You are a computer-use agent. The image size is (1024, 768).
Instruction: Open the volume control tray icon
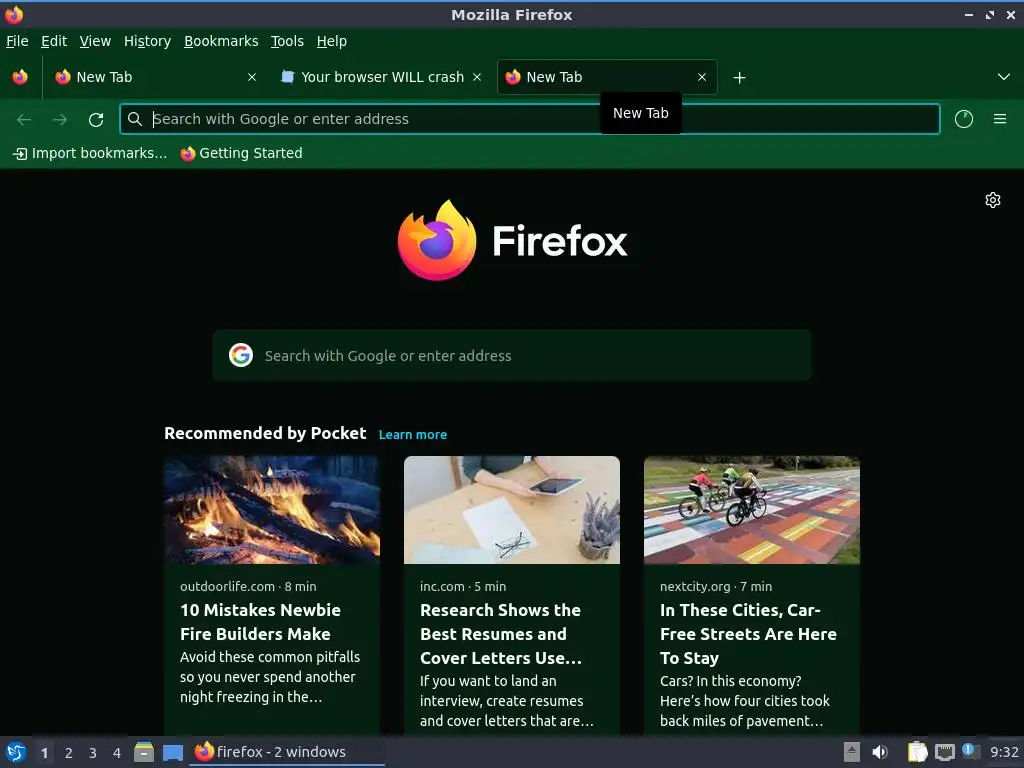[x=880, y=752]
